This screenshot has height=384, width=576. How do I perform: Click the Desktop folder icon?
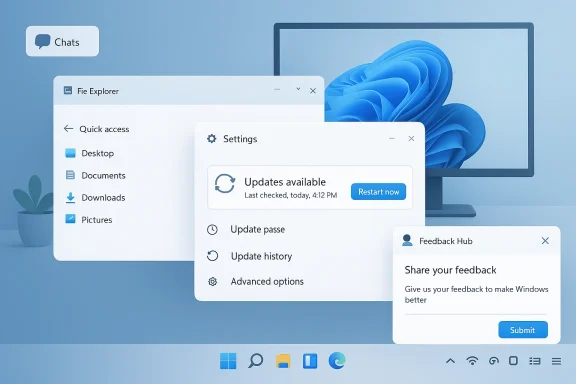[70, 153]
